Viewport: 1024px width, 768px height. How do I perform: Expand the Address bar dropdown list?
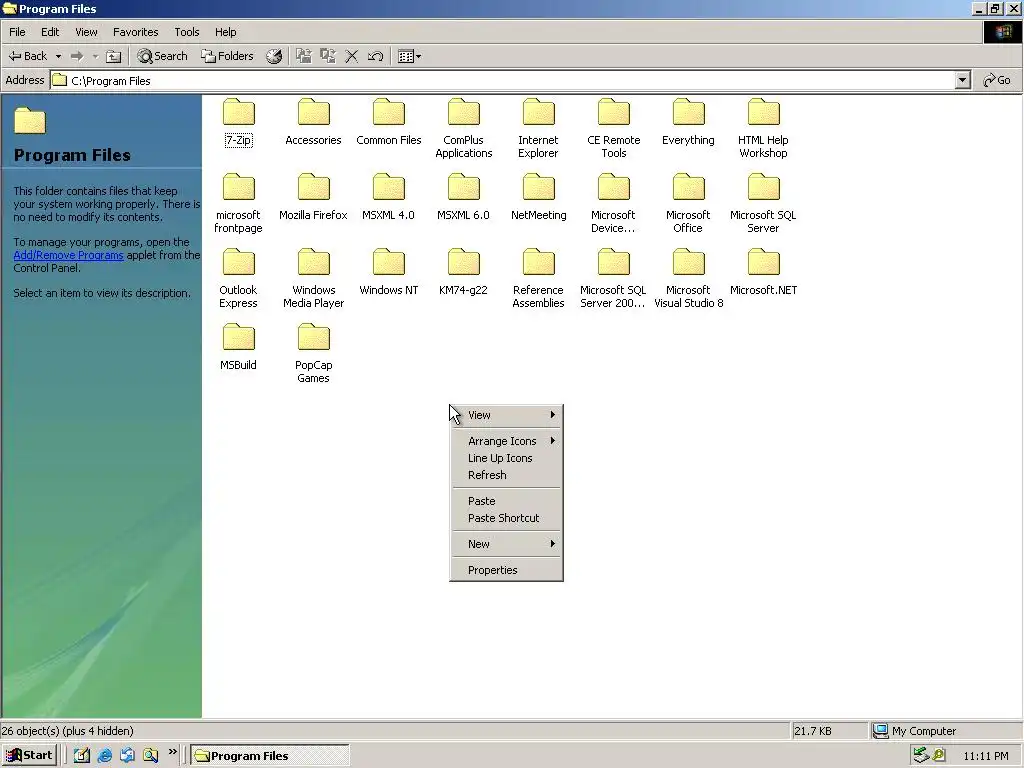click(x=962, y=80)
